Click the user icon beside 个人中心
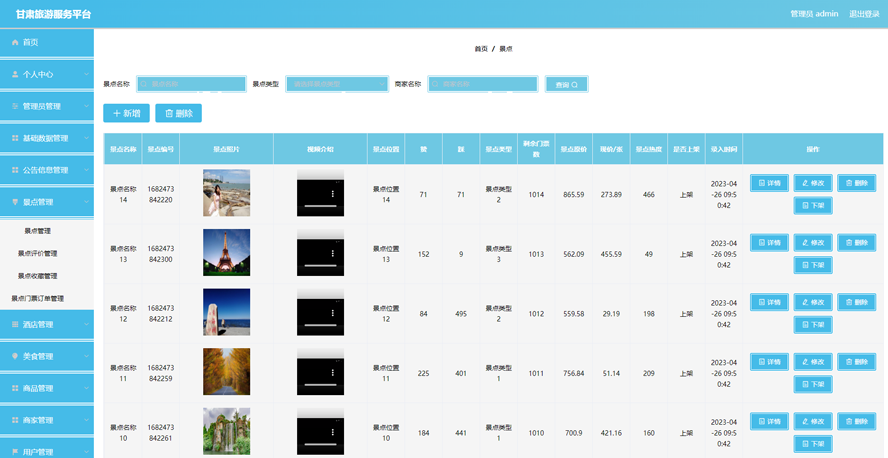 coord(15,74)
